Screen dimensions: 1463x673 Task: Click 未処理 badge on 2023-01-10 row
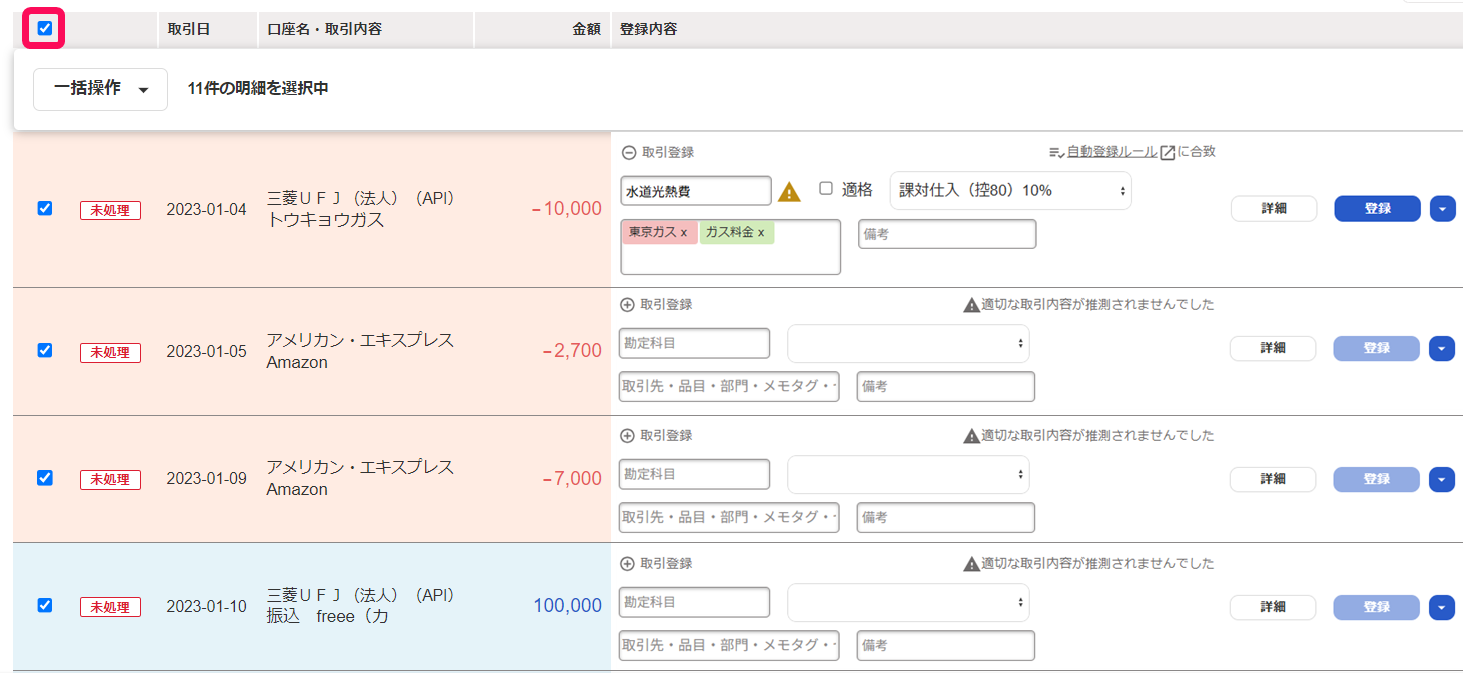(111, 607)
